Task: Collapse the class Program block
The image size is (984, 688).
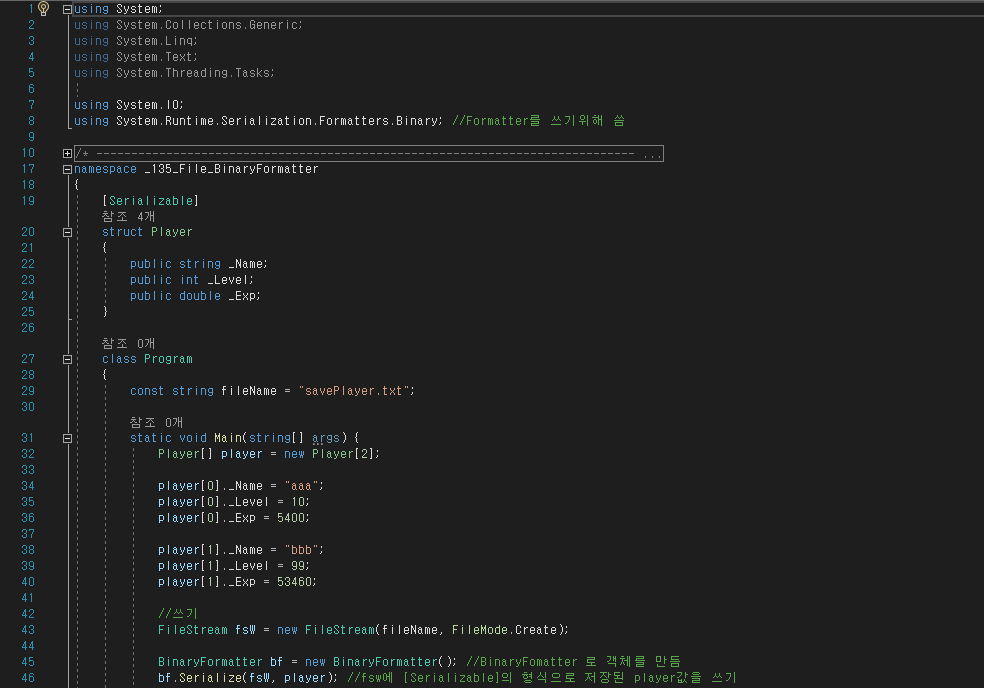Action: (67, 360)
